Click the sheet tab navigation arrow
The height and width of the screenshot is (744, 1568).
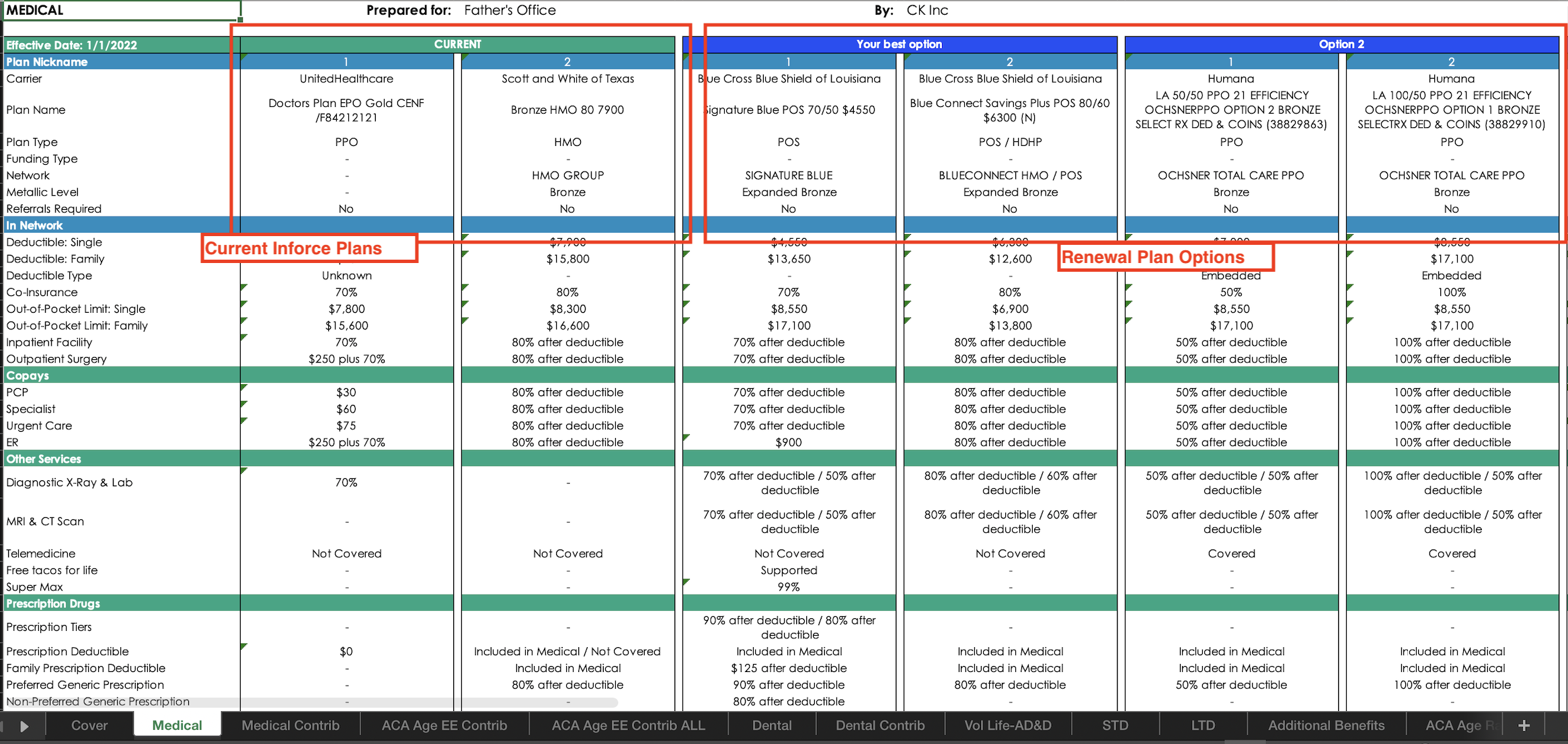pyautogui.click(x=24, y=726)
